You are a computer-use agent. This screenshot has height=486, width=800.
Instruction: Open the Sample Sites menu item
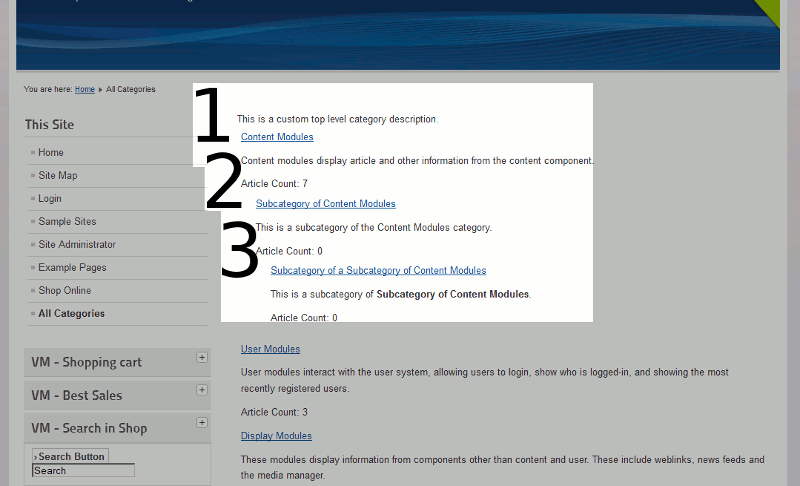pyautogui.click(x=67, y=221)
